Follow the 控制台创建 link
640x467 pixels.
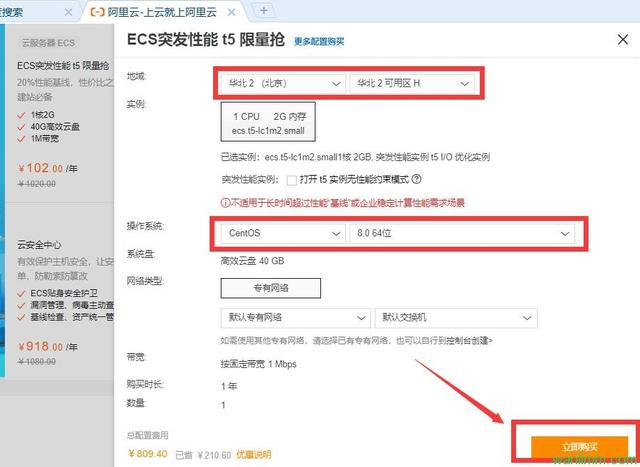tap(468, 340)
